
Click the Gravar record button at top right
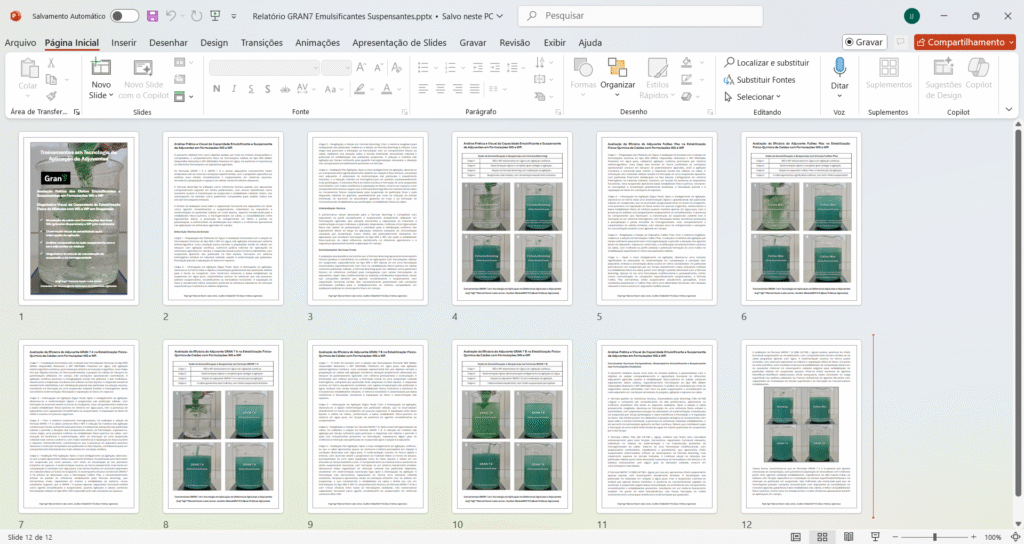[x=863, y=43]
